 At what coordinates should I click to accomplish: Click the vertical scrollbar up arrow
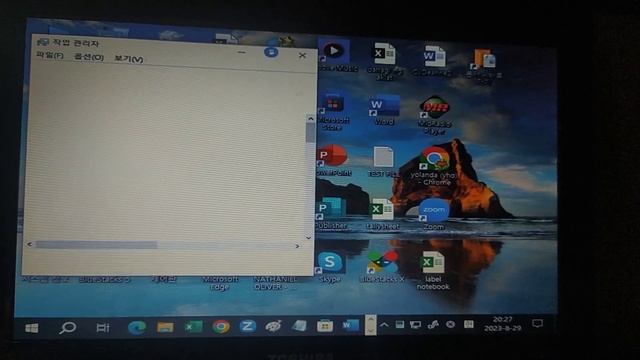[x=311, y=118]
